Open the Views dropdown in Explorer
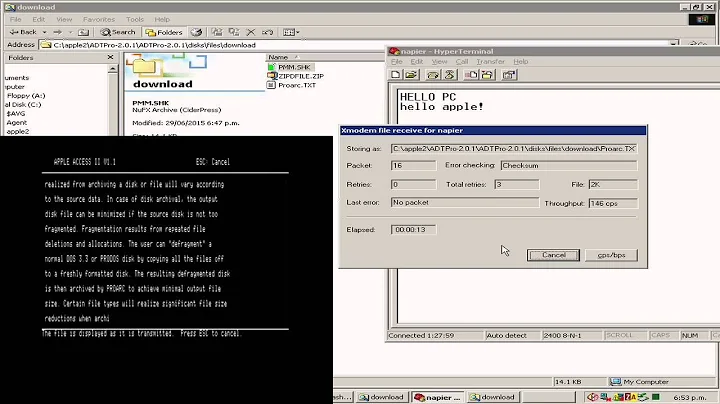This screenshot has height=404, width=720. (291, 32)
